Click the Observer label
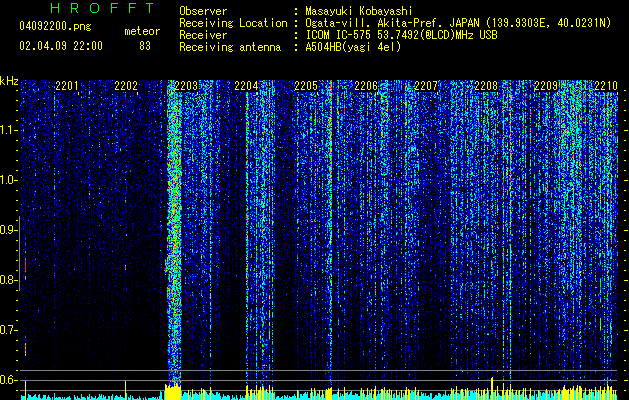 pyautogui.click(x=203, y=11)
